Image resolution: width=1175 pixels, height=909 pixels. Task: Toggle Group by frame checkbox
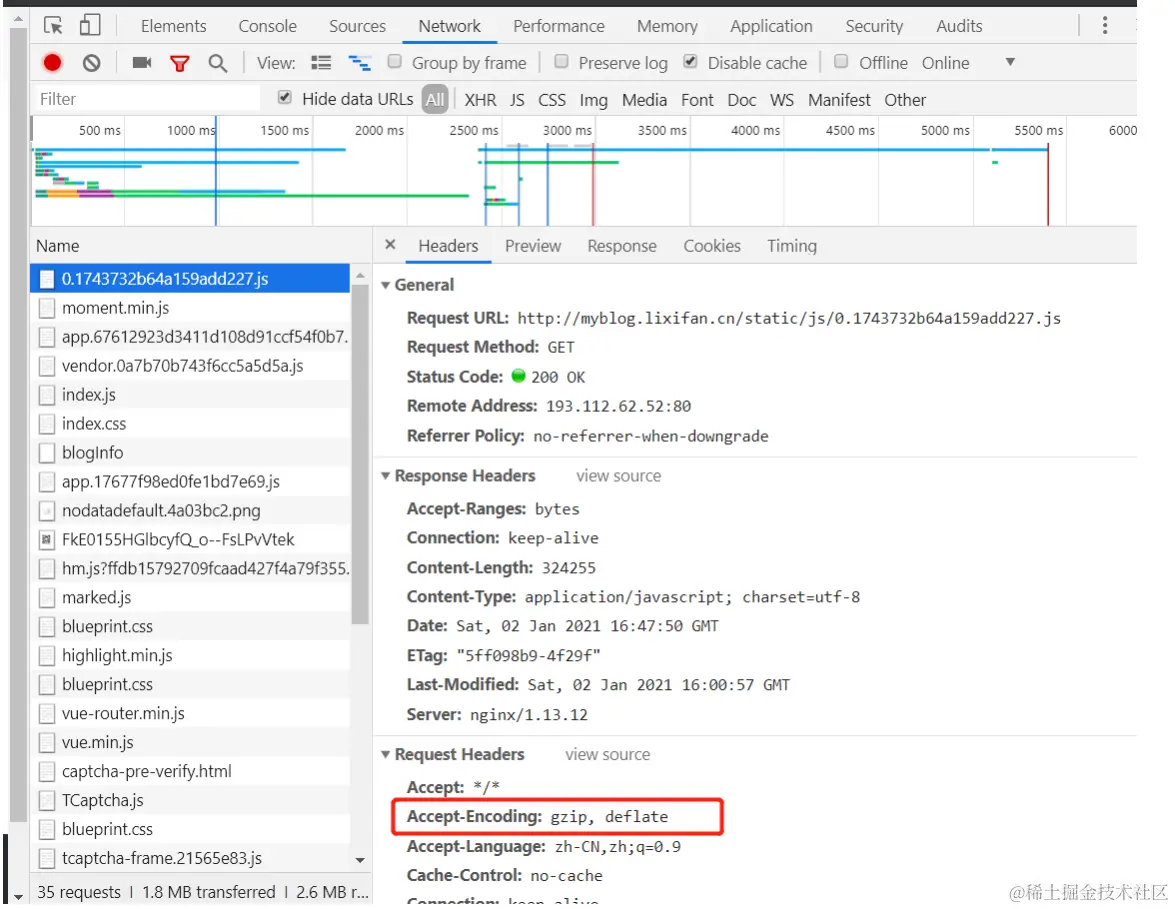click(x=394, y=61)
